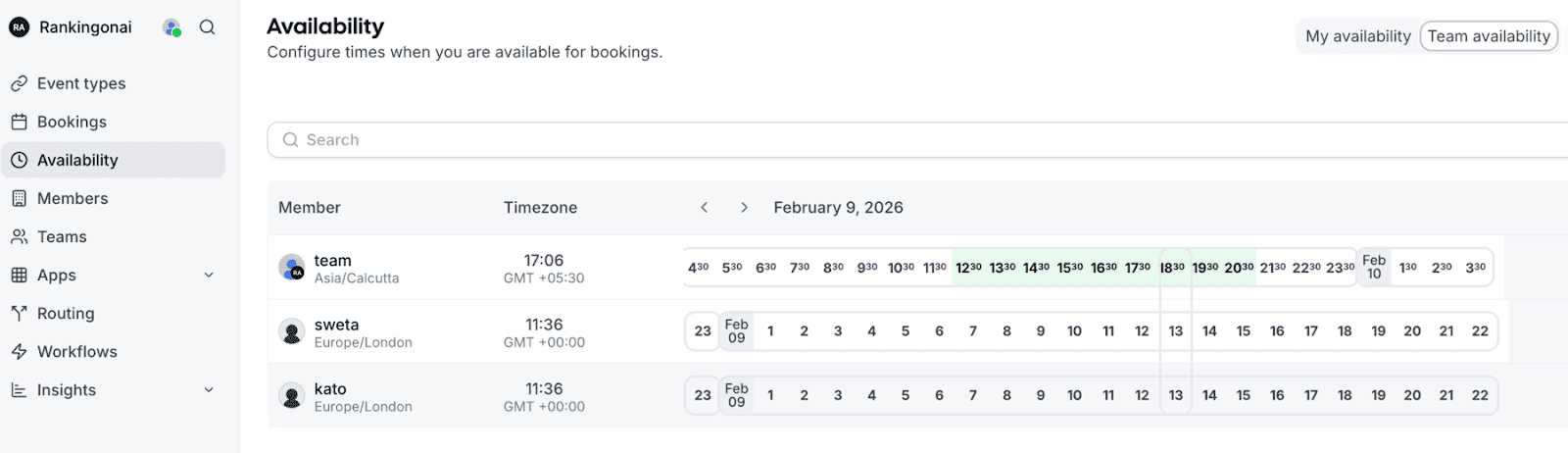Click member sweta's name
This screenshot has width=1568, height=453.
(336, 325)
